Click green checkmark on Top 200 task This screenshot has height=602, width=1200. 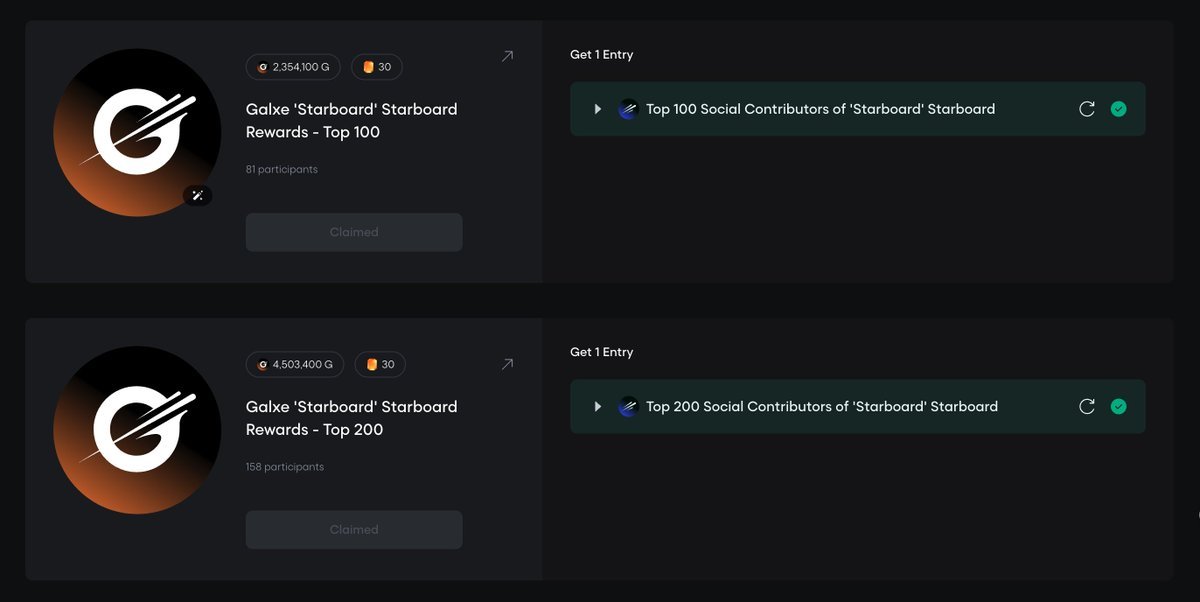(1119, 406)
